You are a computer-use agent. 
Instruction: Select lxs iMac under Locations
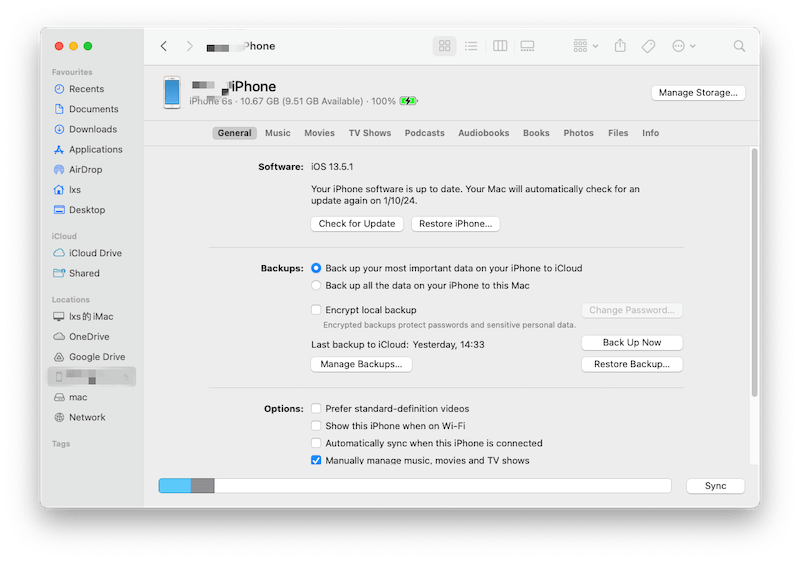click(x=91, y=317)
